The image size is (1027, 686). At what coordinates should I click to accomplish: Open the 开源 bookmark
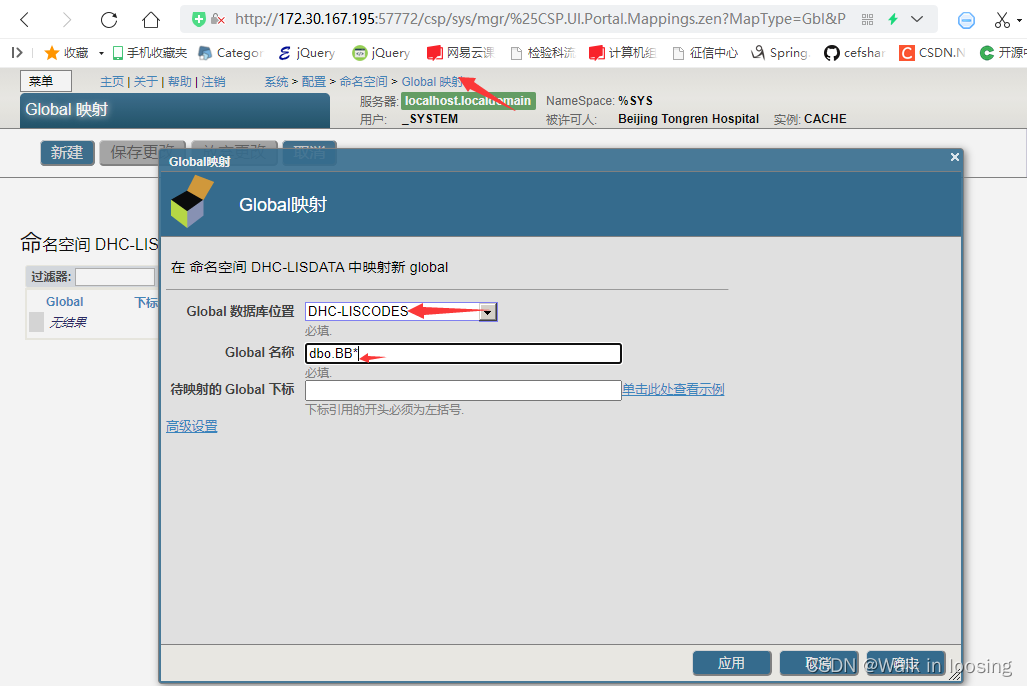click(1003, 52)
